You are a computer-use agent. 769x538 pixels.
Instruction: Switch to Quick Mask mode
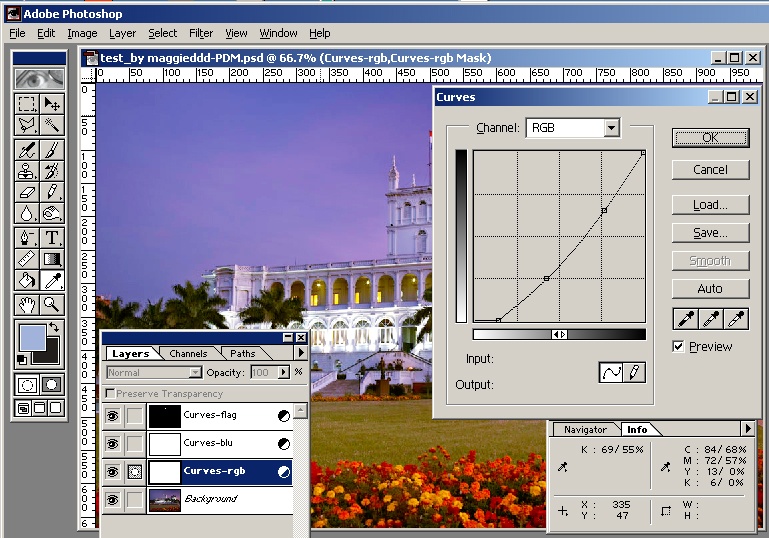51,385
